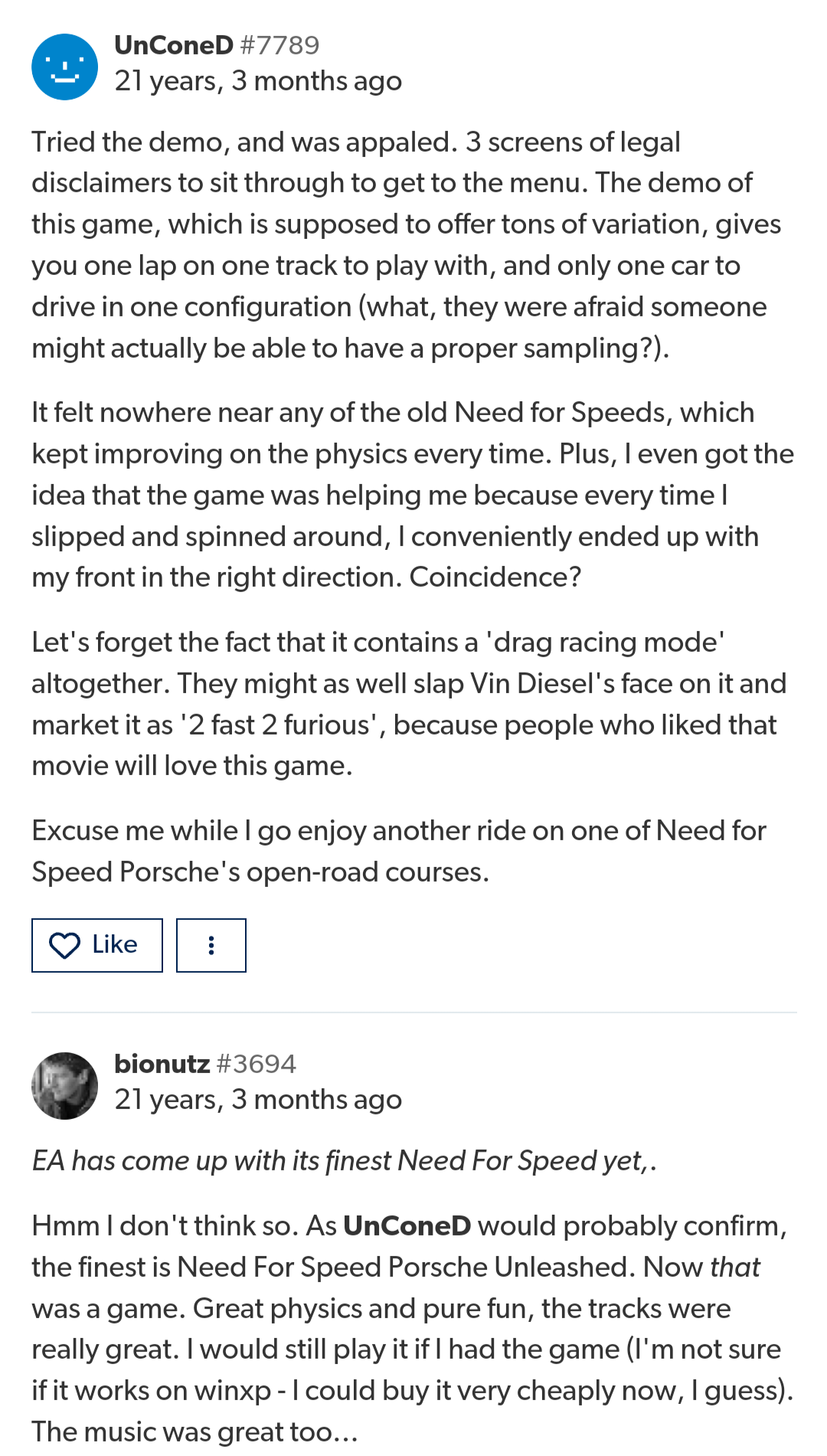The image size is (827, 1456).
Task: Click the heart icon on UnConeD's post
Action: (64, 945)
